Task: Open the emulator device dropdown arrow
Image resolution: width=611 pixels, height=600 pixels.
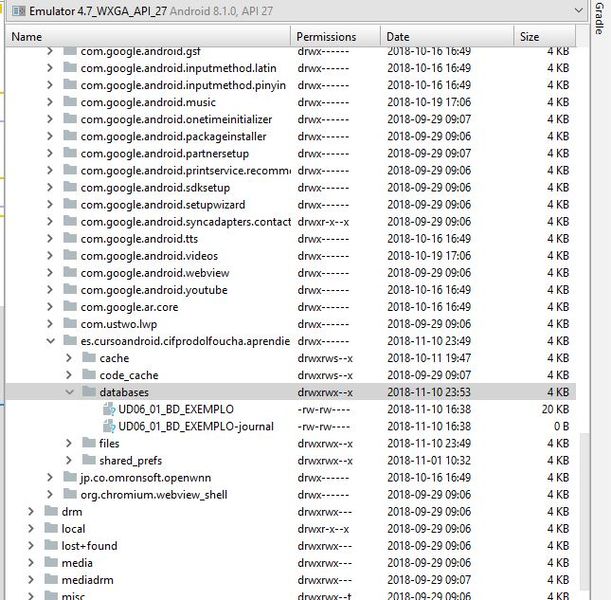Action: coord(579,11)
